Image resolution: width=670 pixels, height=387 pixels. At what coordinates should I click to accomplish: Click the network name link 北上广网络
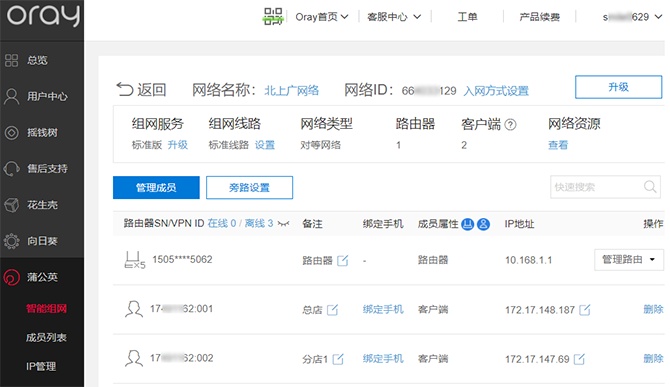[x=291, y=90]
